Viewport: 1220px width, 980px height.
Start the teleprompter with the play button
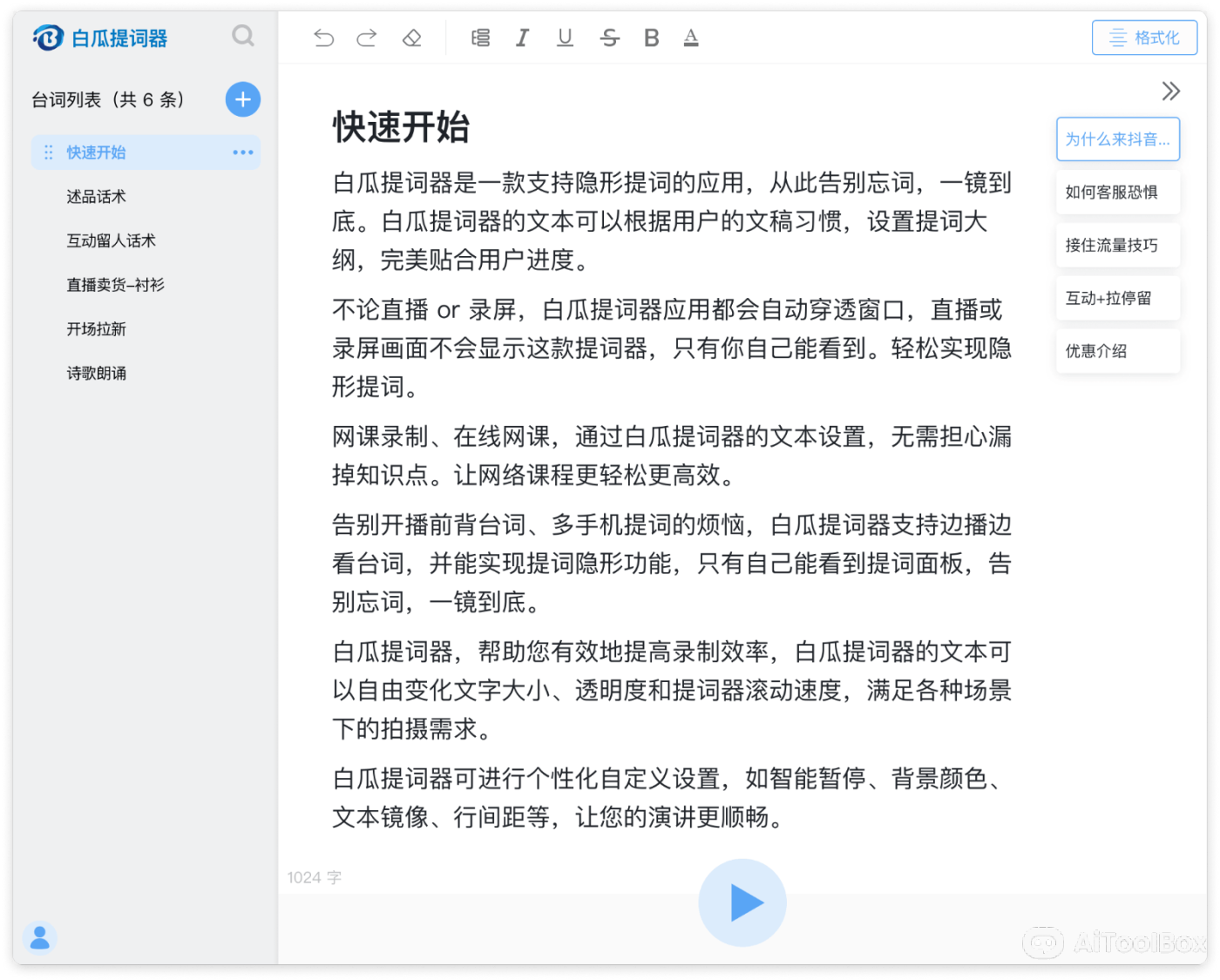click(742, 902)
